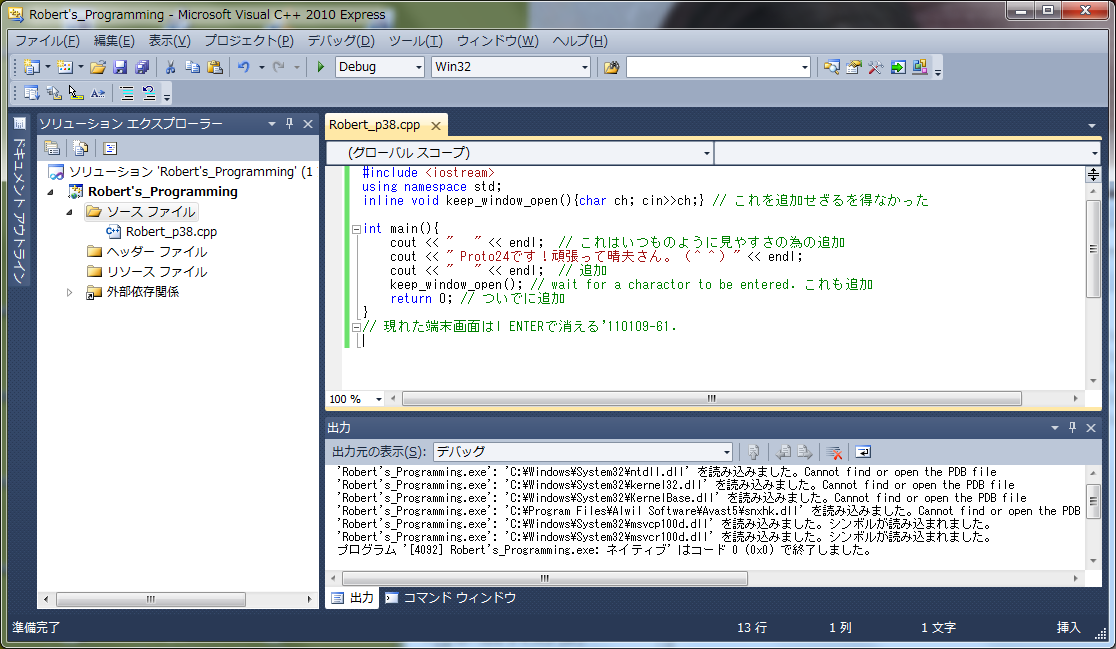This screenshot has width=1116, height=649.
Task: Comment out selected lines with the toolbar icon
Action: pos(127,93)
